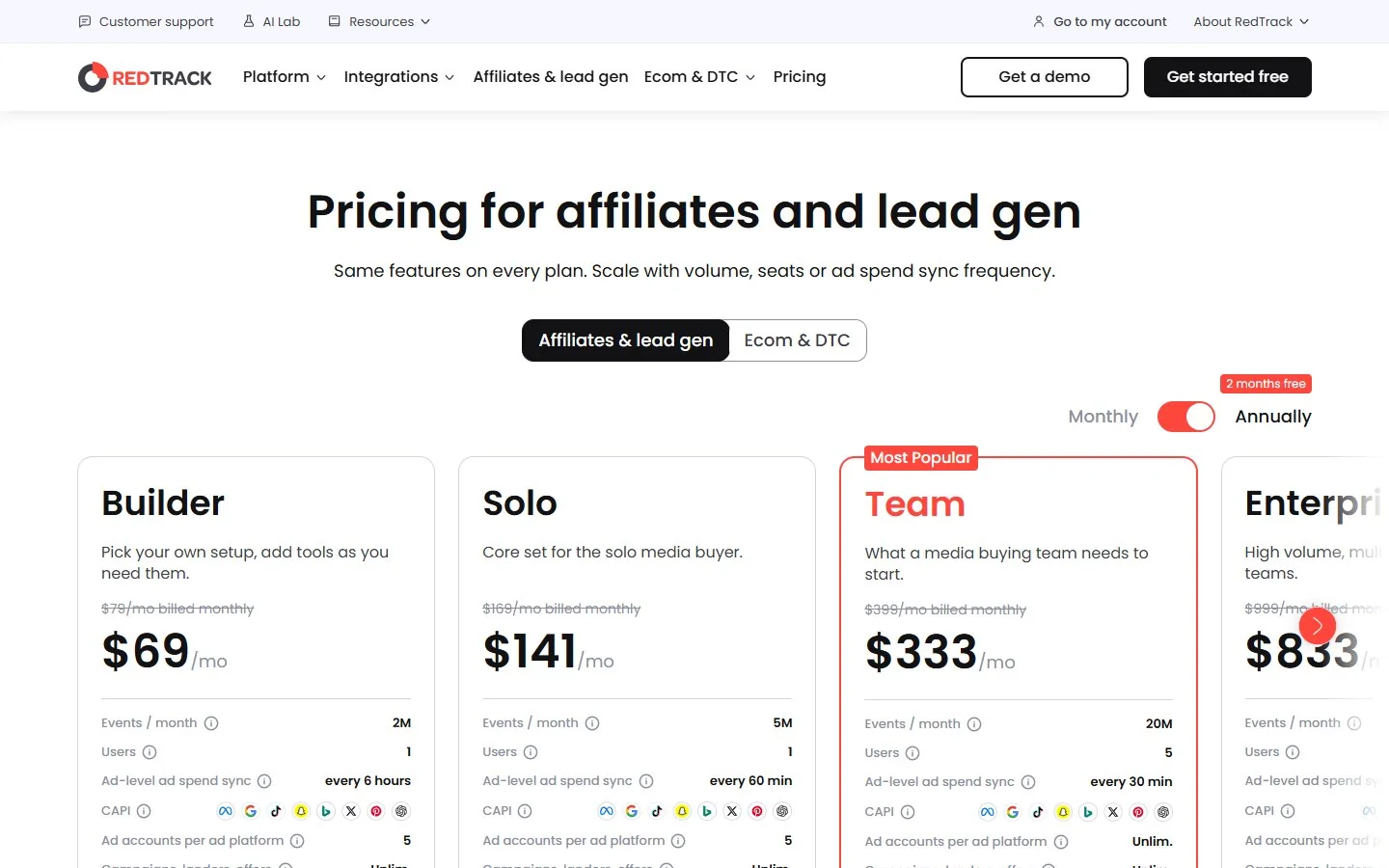Click the Team $333/mo price
This screenshot has height=868, width=1389.
[940, 652]
